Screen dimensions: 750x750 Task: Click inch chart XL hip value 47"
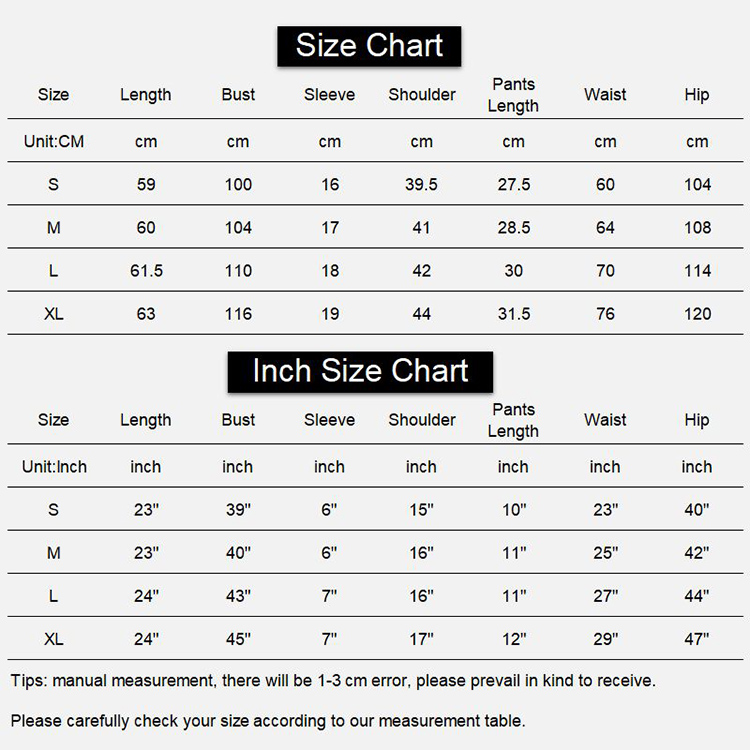[697, 639]
